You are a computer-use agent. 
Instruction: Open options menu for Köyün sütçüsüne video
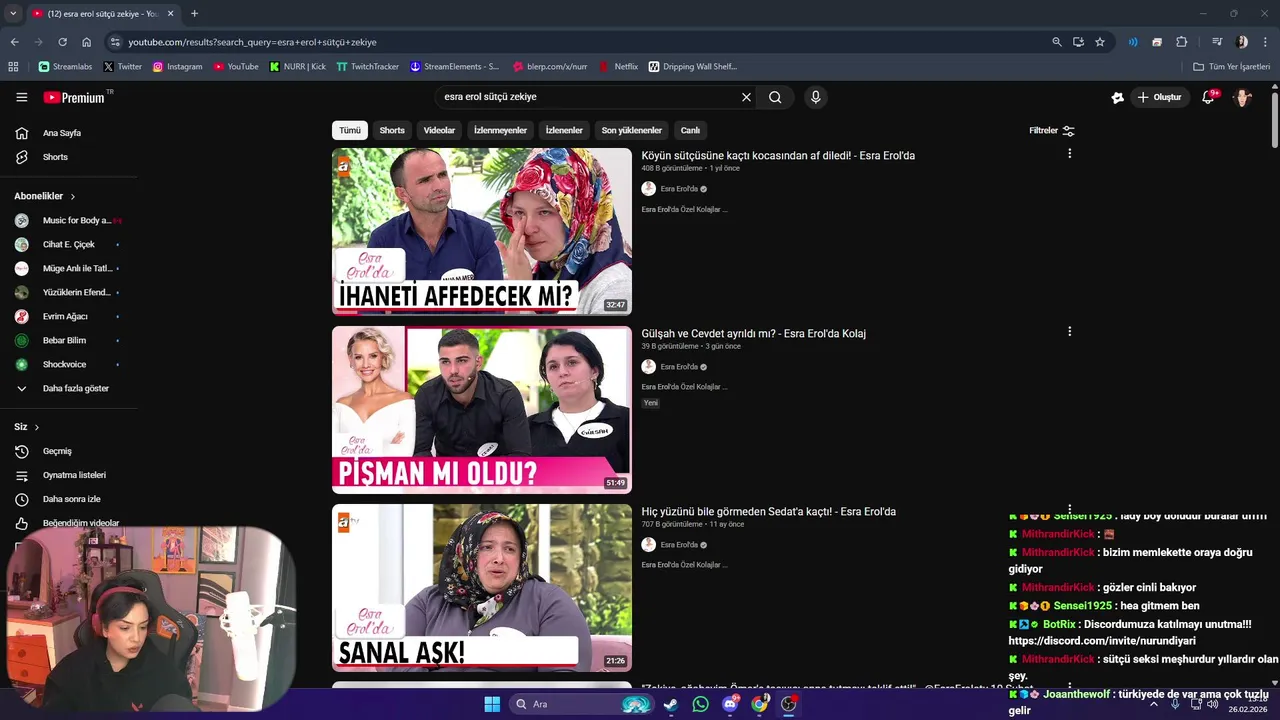pyautogui.click(x=1069, y=154)
